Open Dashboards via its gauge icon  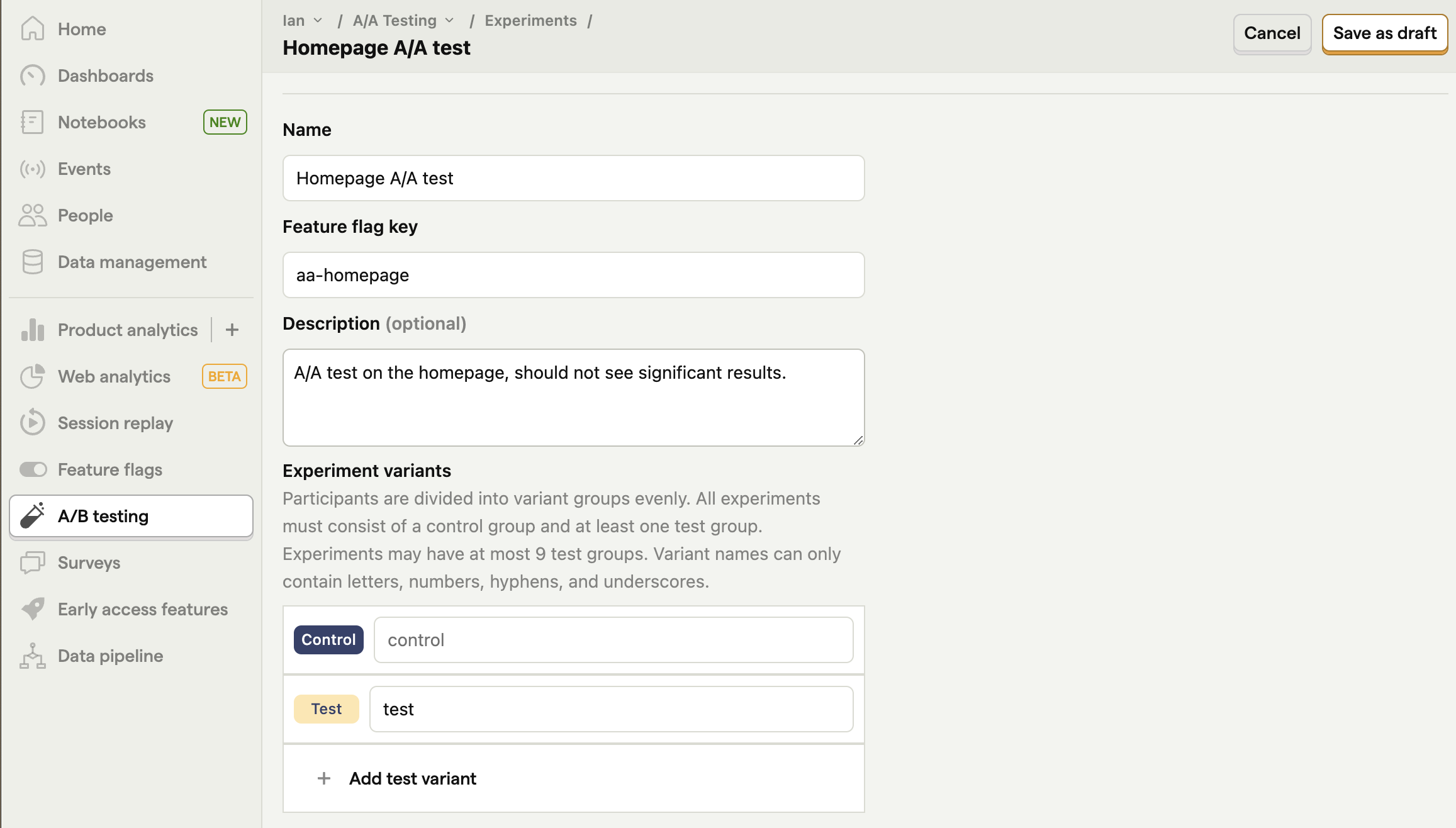32,76
